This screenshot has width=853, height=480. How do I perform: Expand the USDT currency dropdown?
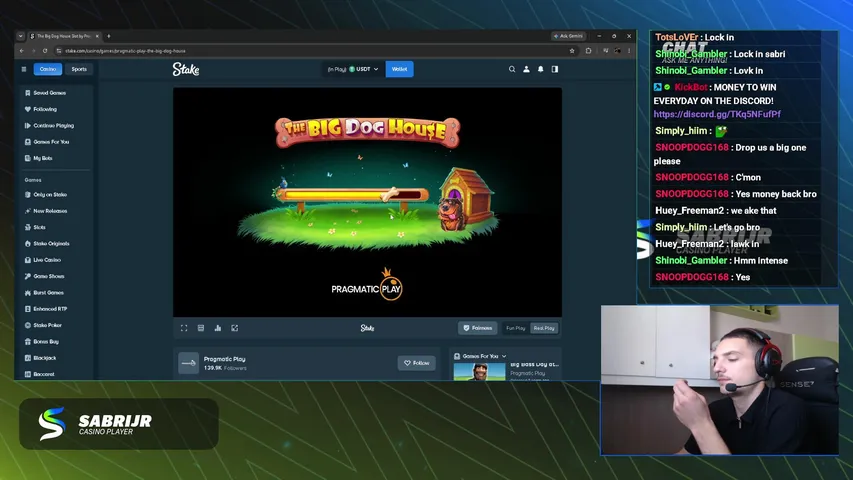tap(363, 69)
